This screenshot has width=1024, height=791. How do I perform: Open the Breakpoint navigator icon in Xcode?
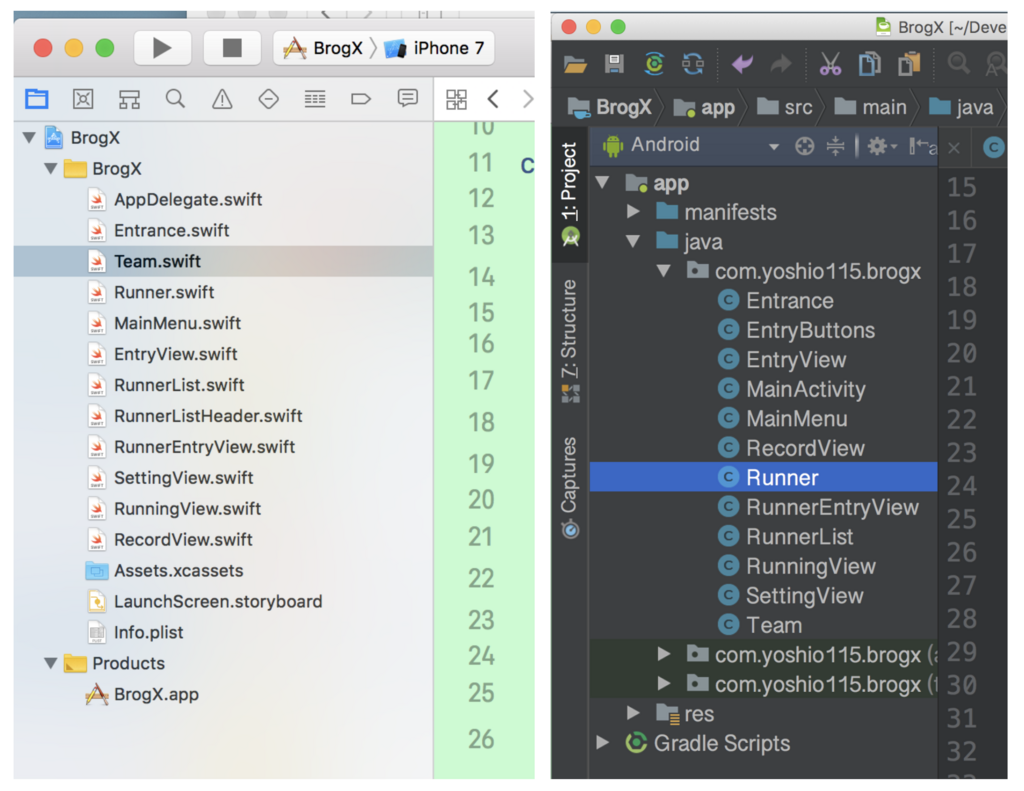pyautogui.click(x=361, y=99)
